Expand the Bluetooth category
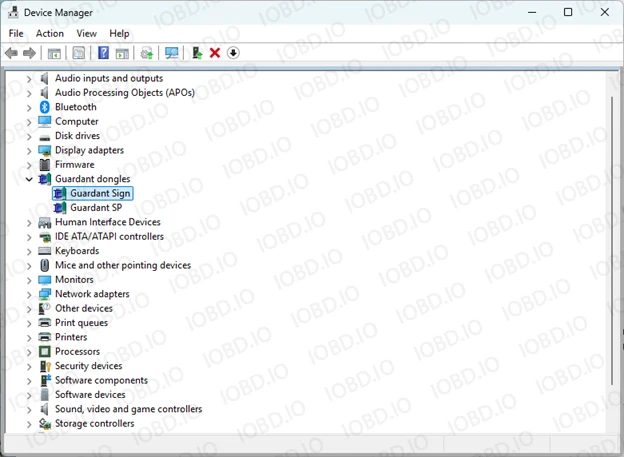Viewport: 624px width, 457px height. (29, 107)
